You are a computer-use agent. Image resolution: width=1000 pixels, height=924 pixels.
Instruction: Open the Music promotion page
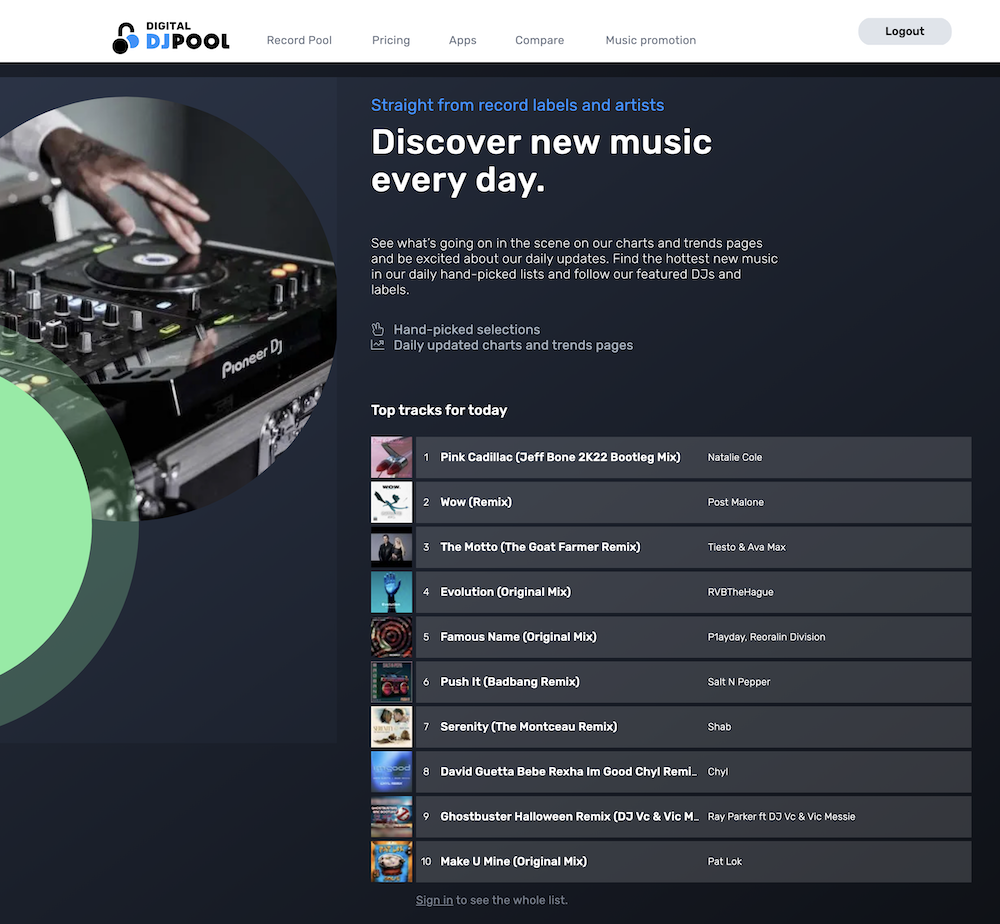651,40
